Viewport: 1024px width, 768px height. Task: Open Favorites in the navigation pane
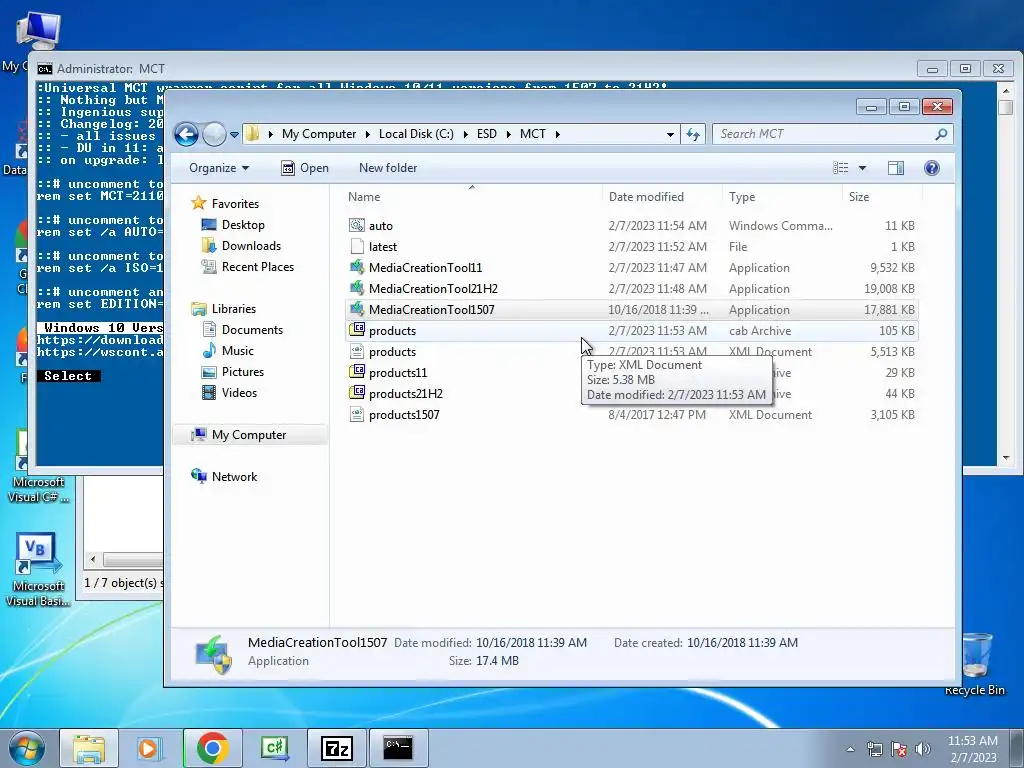pyautogui.click(x=235, y=204)
